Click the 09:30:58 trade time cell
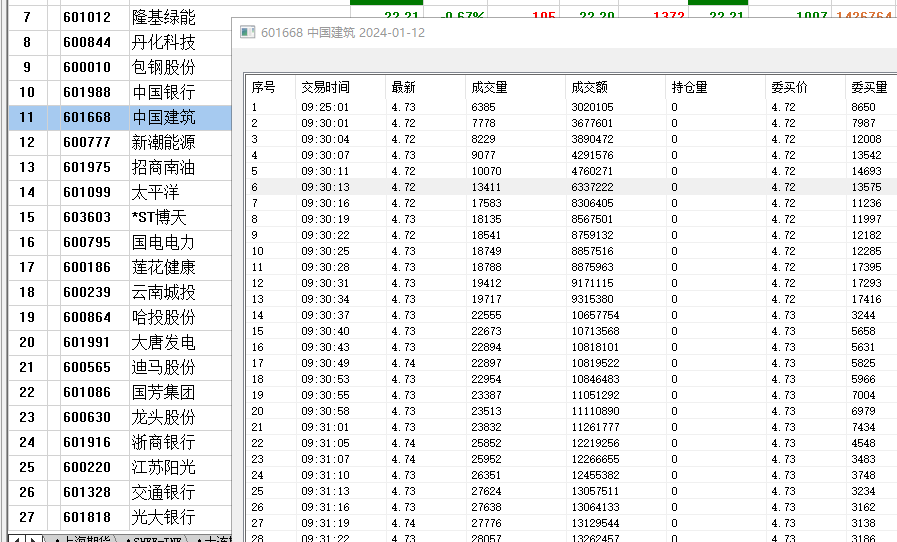This screenshot has height=542, width=897. (x=325, y=412)
